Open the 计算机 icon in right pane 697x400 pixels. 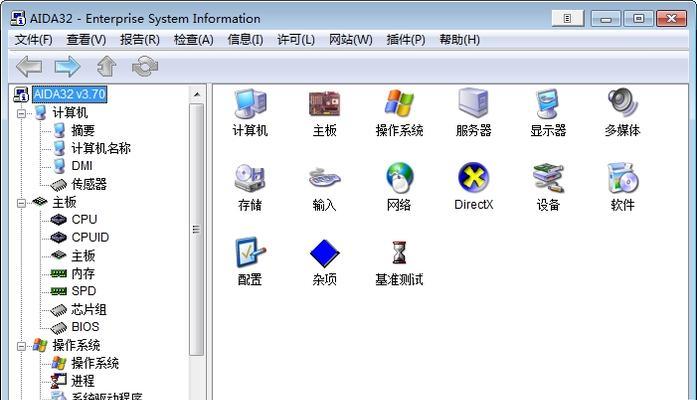(250, 113)
